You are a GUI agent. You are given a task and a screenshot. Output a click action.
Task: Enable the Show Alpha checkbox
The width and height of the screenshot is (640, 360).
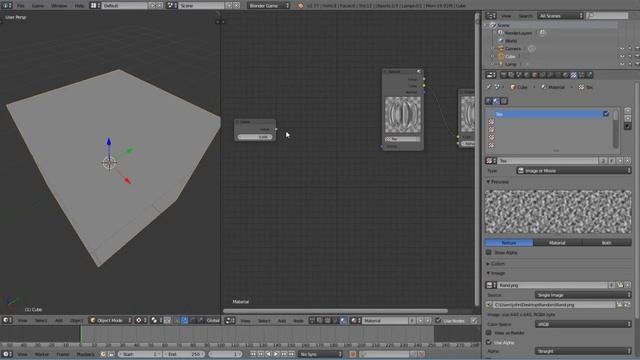[489, 253]
